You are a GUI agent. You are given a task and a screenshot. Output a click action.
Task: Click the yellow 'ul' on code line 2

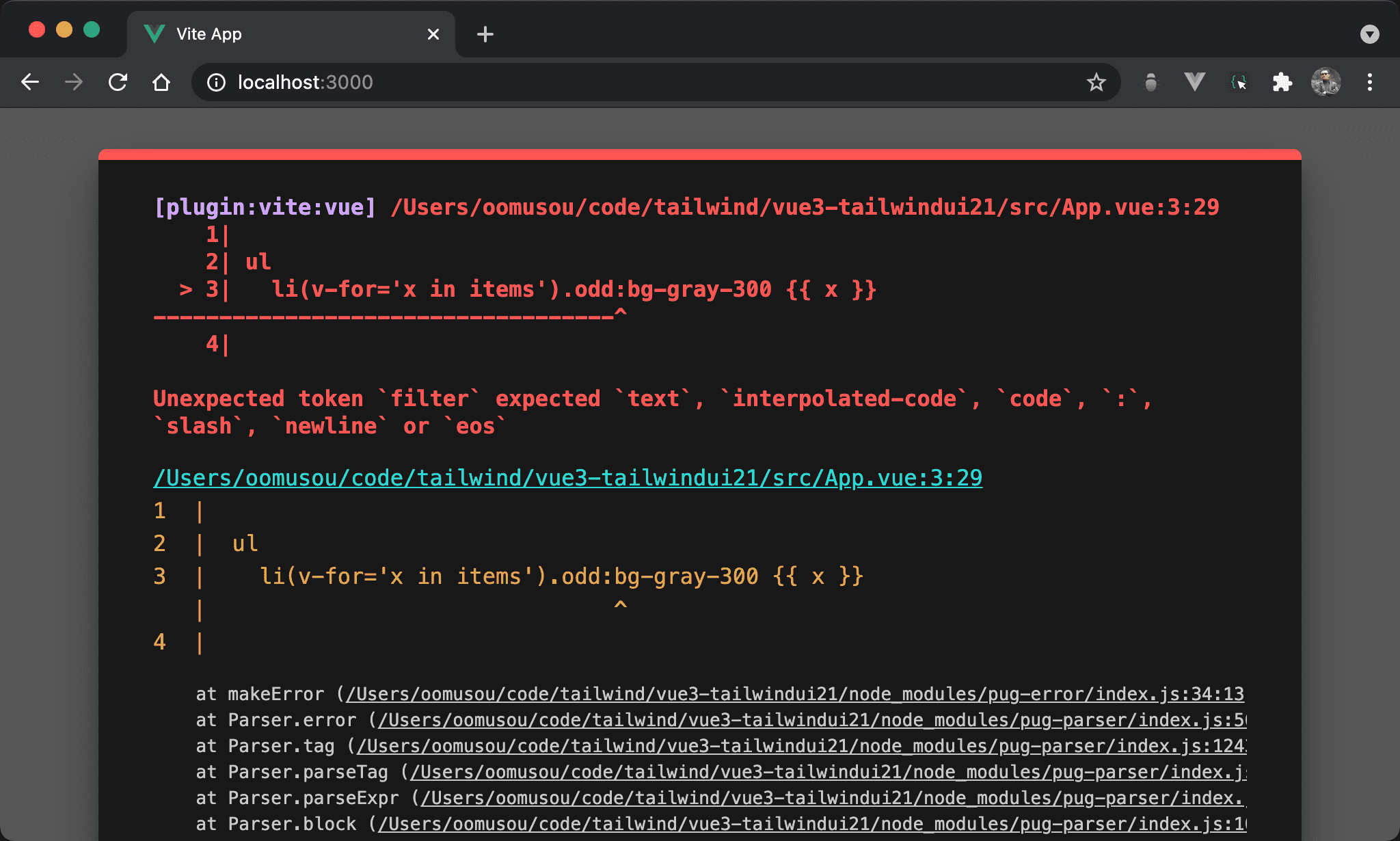[x=245, y=544]
